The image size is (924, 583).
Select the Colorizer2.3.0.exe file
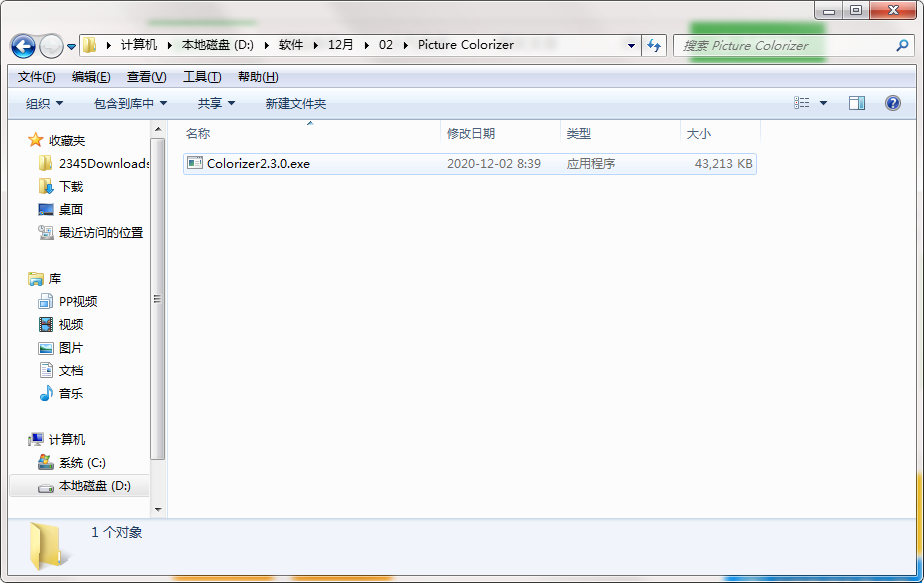tap(470, 164)
